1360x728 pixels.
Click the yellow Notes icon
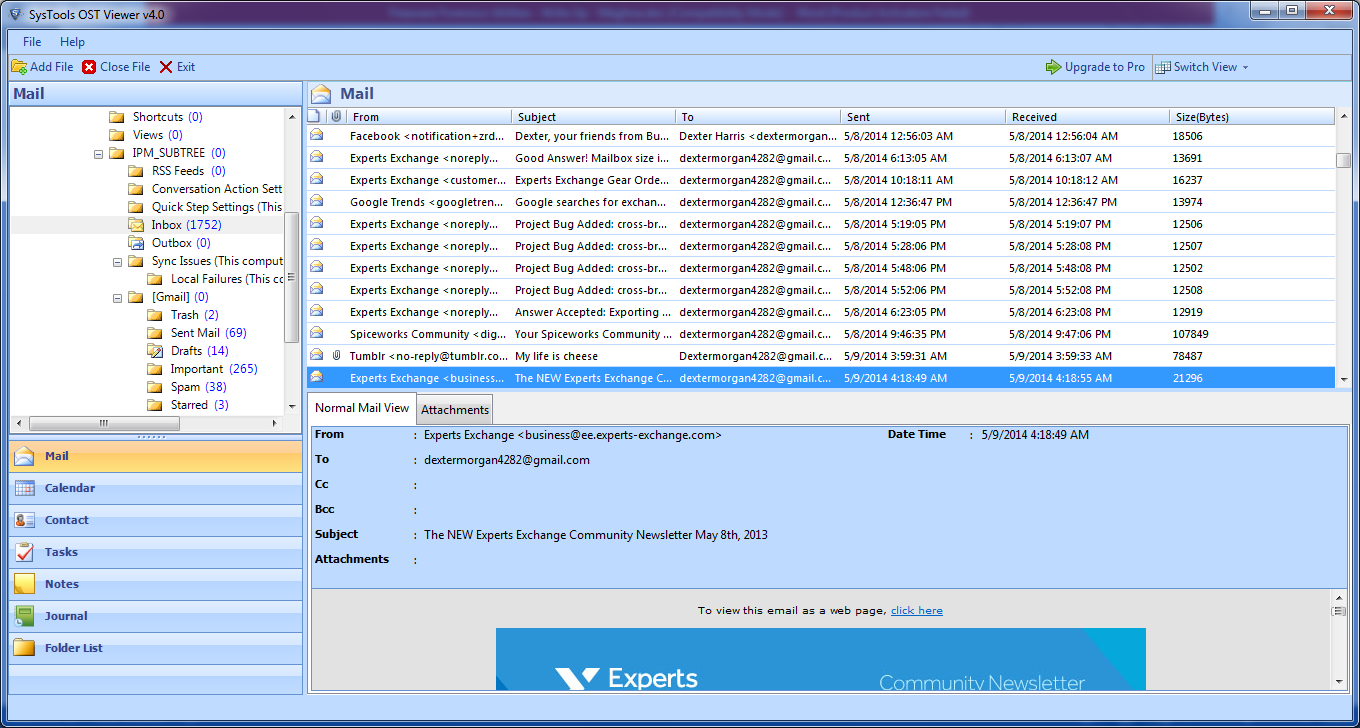point(25,584)
